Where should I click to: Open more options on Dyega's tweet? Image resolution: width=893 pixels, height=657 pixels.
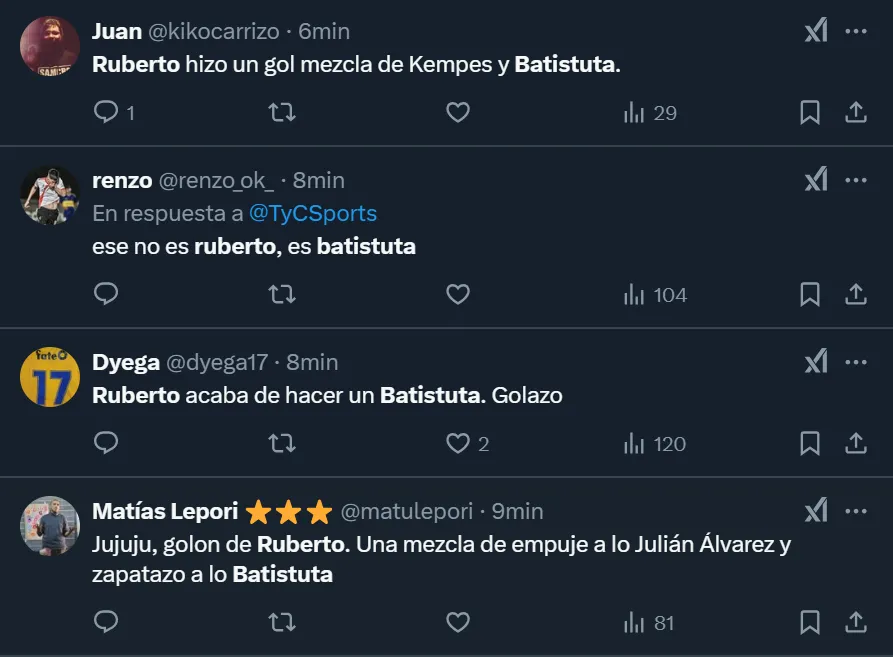pyautogui.click(x=856, y=362)
